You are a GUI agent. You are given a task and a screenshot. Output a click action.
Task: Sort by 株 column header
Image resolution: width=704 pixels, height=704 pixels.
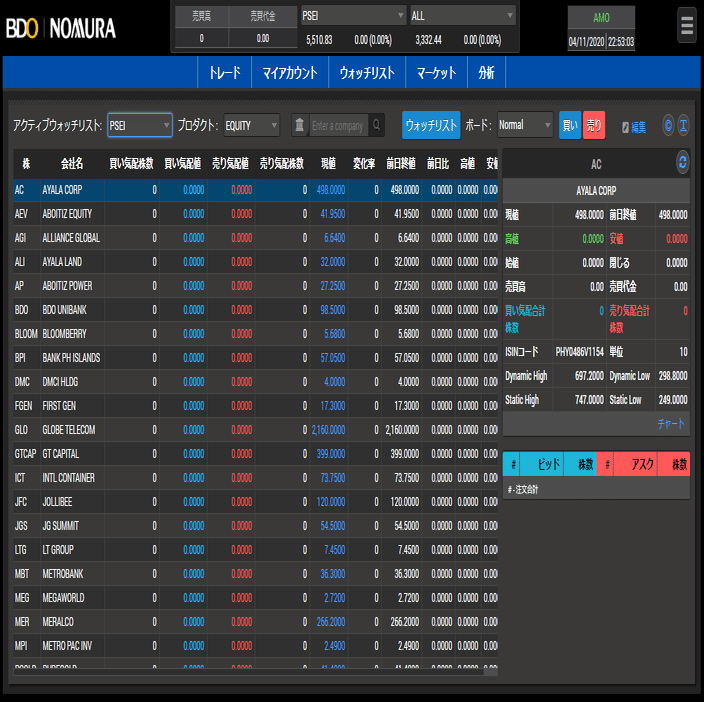(x=26, y=164)
